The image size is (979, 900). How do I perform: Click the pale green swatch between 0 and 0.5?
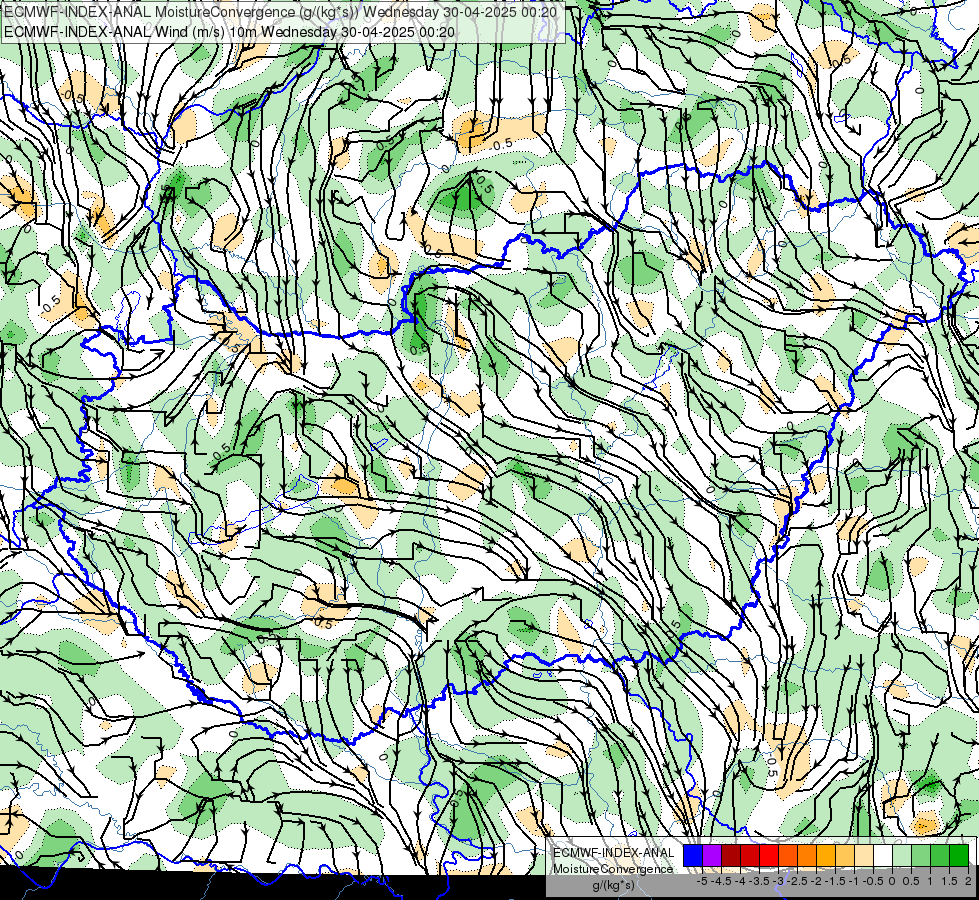(902, 855)
